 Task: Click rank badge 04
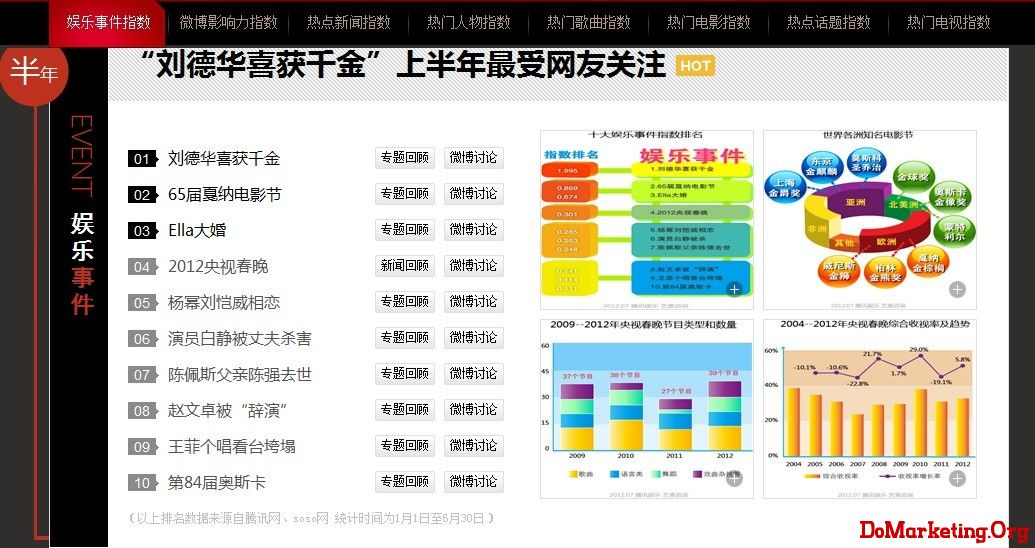tap(143, 267)
